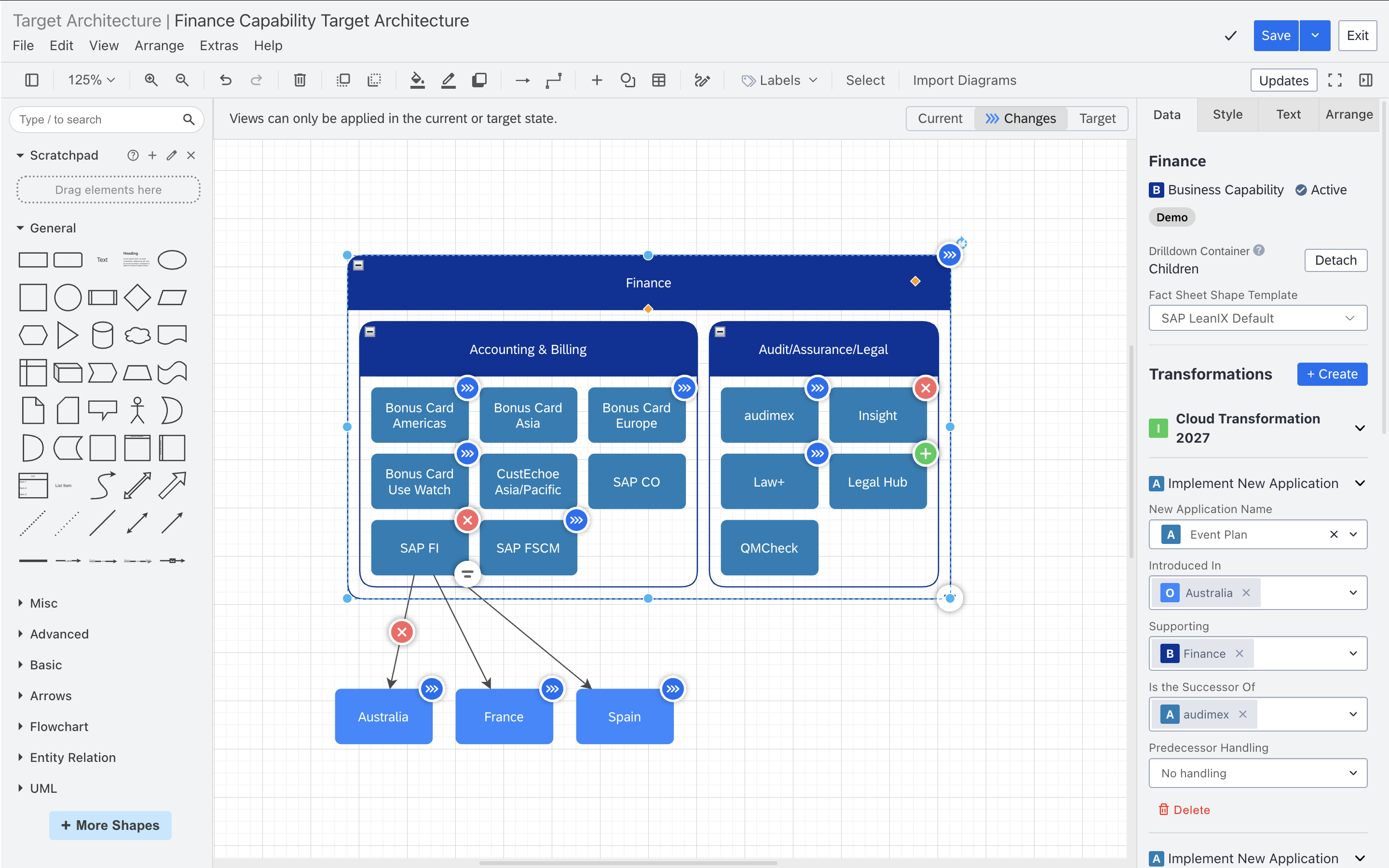Click the insert table icon
This screenshot has width=1389, height=868.
pos(659,80)
